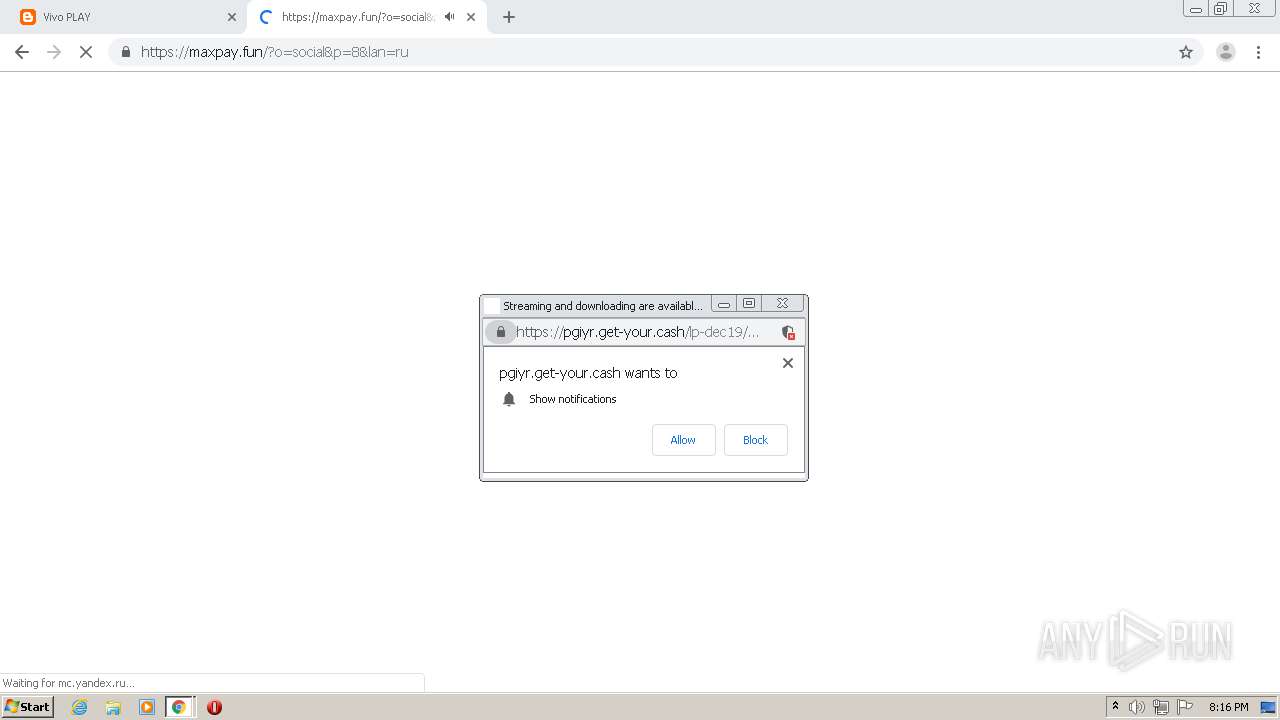Stop loading the page

click(x=86, y=52)
